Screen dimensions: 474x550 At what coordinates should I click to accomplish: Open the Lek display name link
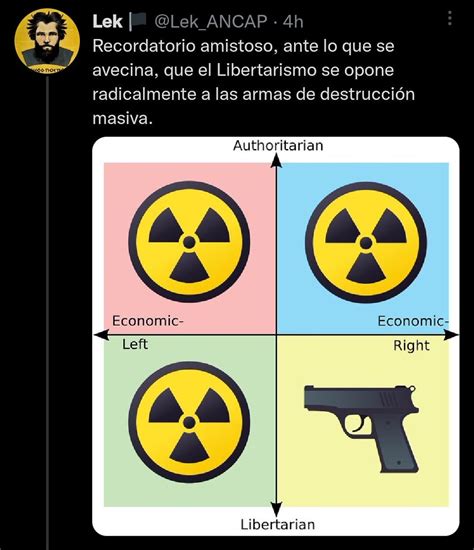[x=107, y=22]
